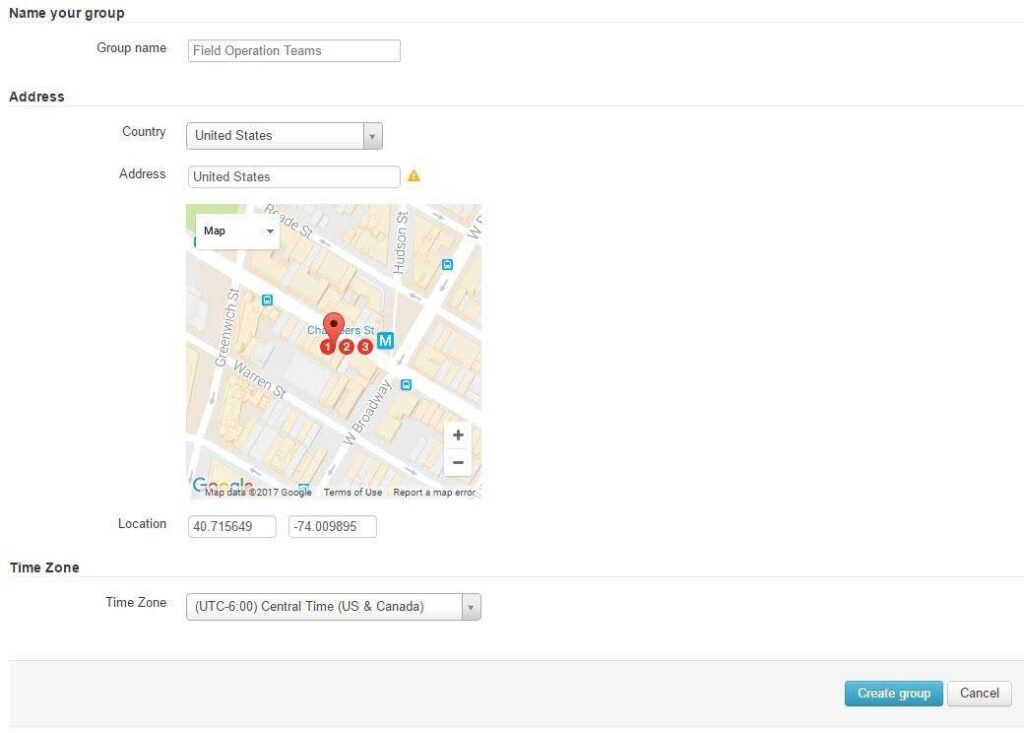
Task: Zoom in on the map
Action: point(458,435)
